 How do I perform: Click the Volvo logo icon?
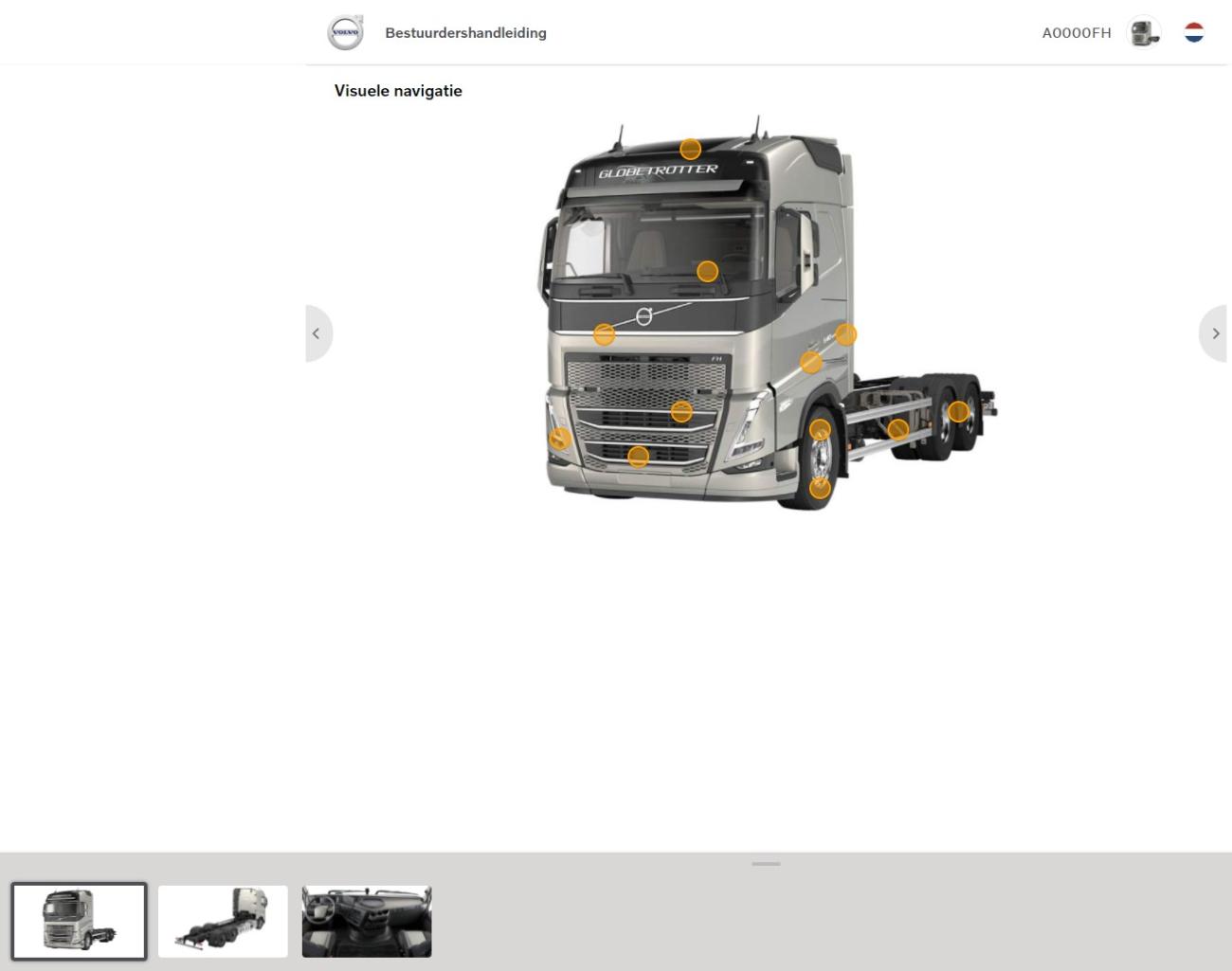pyautogui.click(x=345, y=32)
